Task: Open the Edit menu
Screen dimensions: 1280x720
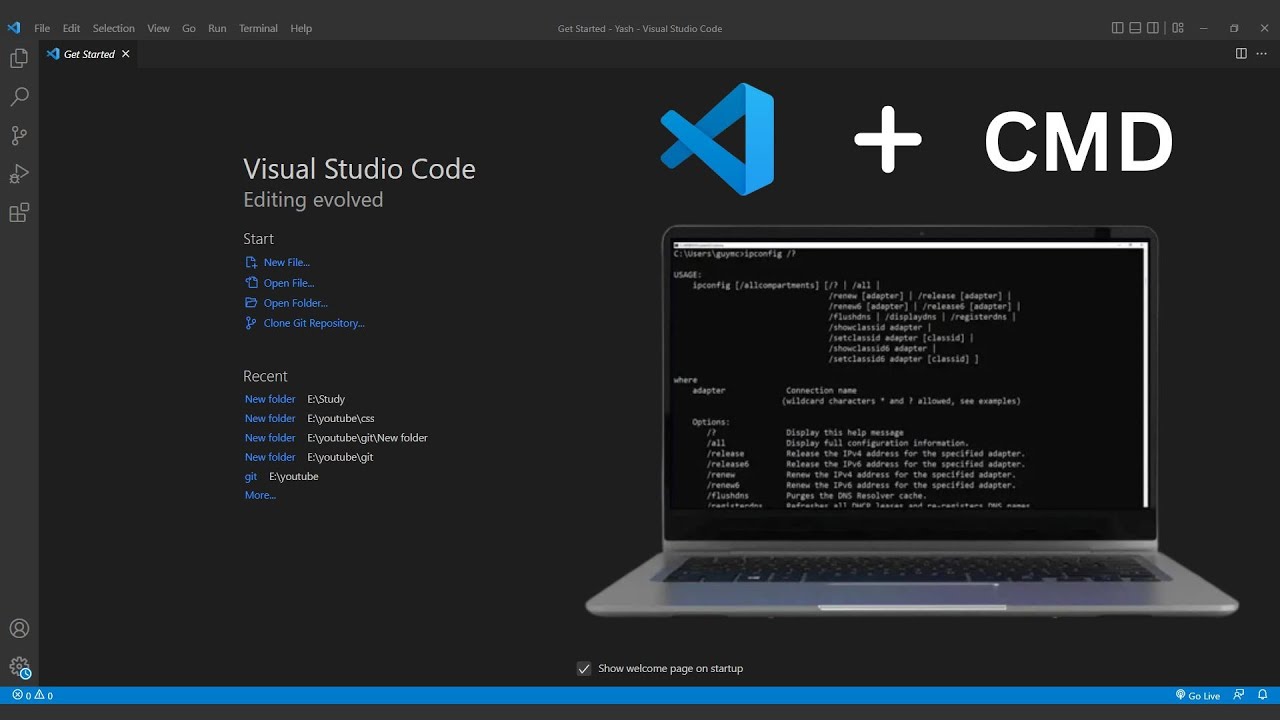Action: pos(71,28)
